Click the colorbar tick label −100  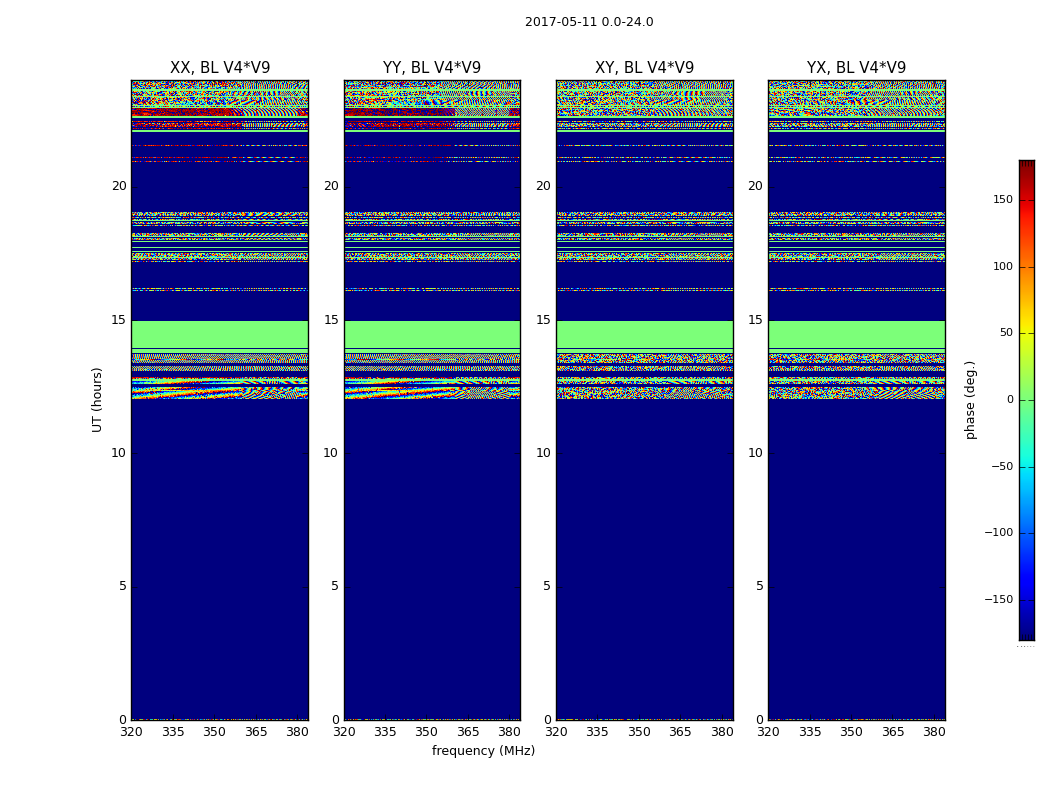(1000, 533)
